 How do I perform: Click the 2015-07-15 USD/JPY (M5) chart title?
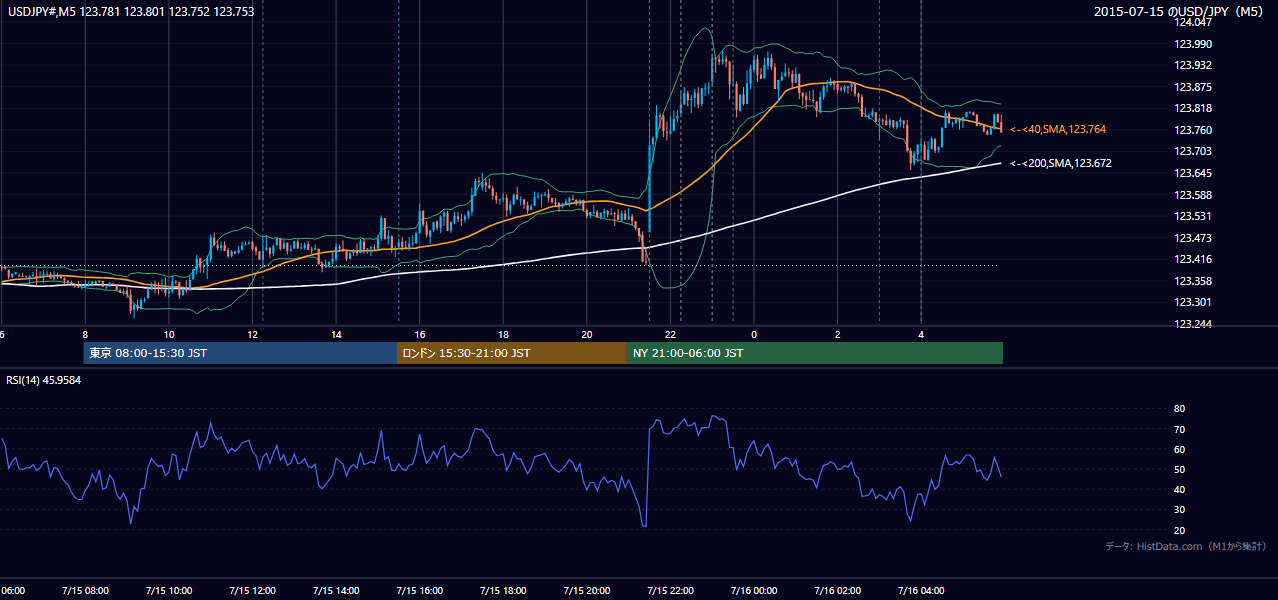[1180, 12]
